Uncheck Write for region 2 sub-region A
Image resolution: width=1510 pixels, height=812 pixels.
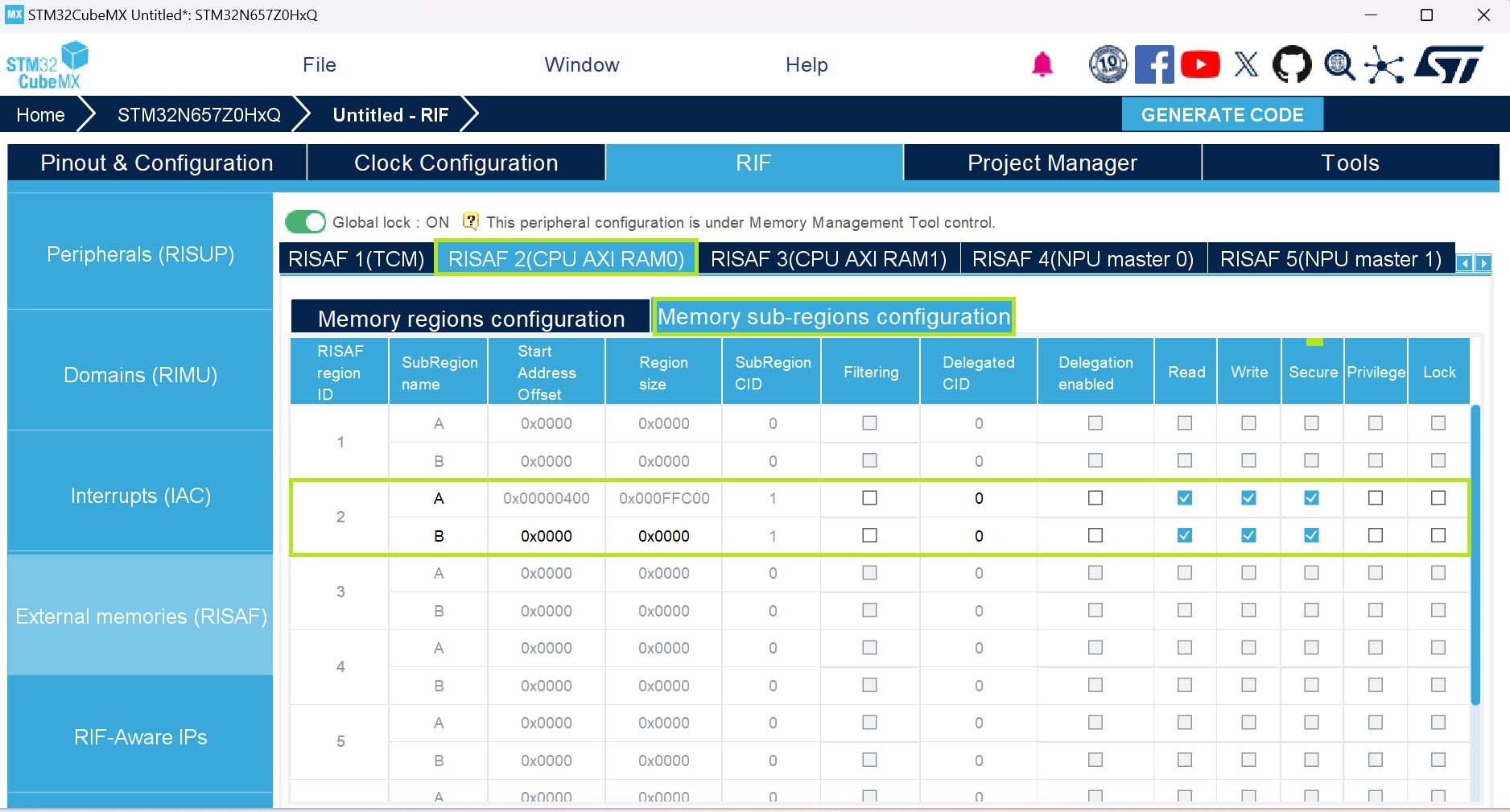click(1248, 498)
